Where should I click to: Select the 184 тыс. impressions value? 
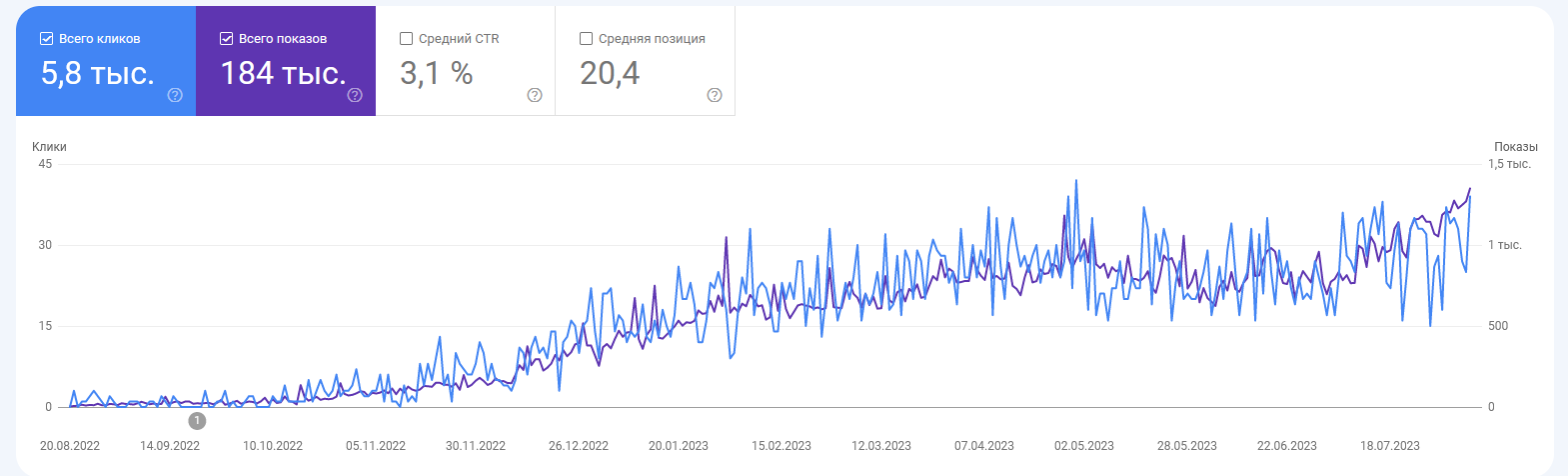283,73
